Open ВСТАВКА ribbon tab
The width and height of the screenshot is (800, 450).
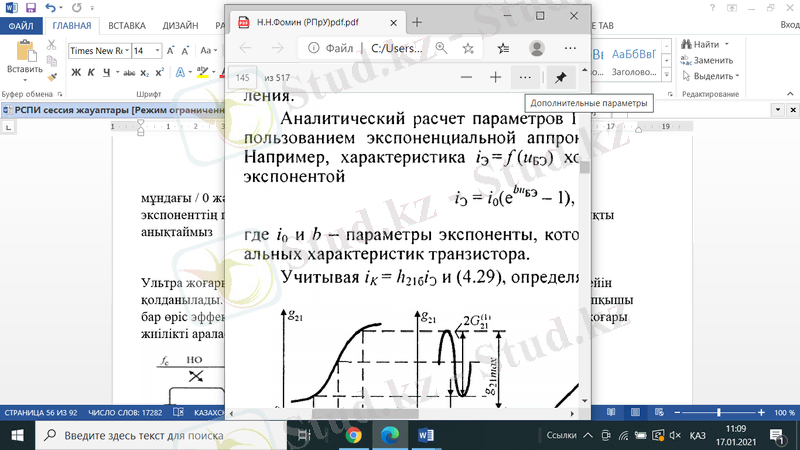point(127,26)
